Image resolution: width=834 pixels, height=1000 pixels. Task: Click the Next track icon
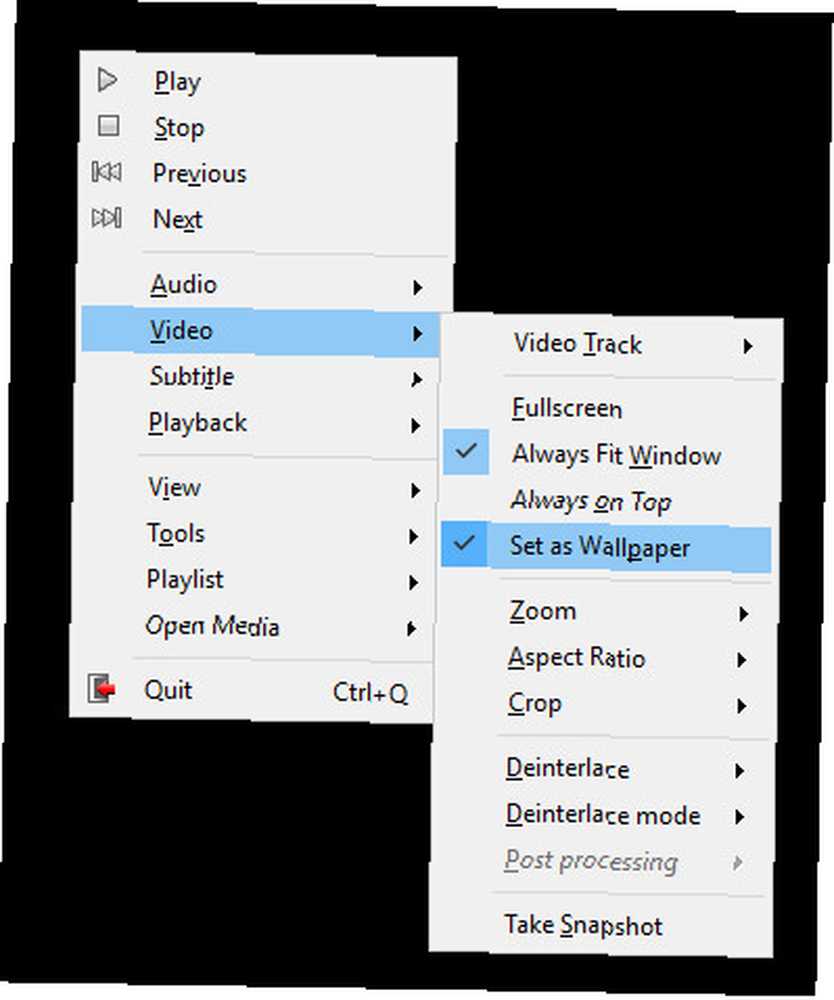click(106, 217)
